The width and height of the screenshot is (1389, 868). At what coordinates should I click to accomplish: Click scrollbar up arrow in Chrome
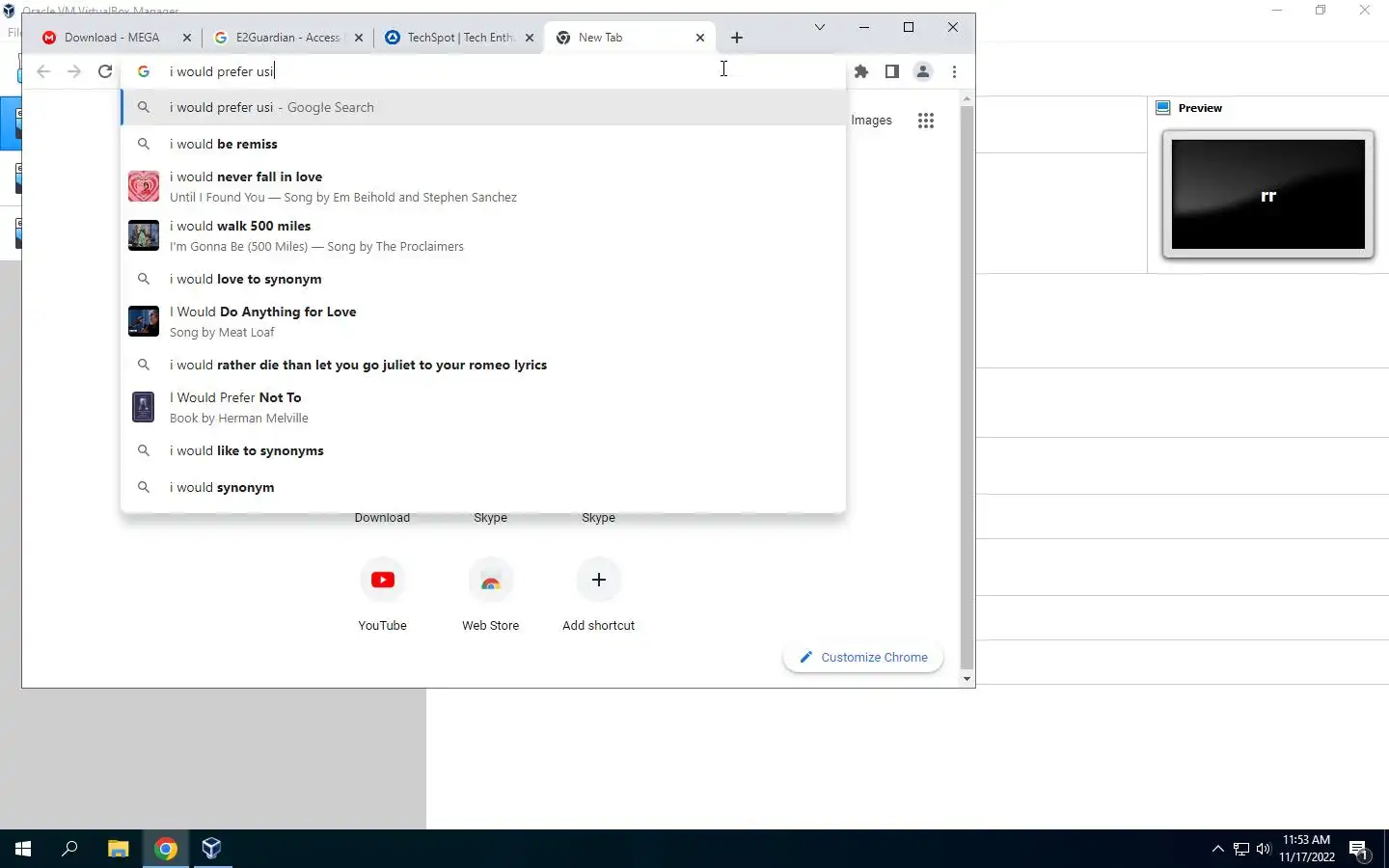coord(967,99)
